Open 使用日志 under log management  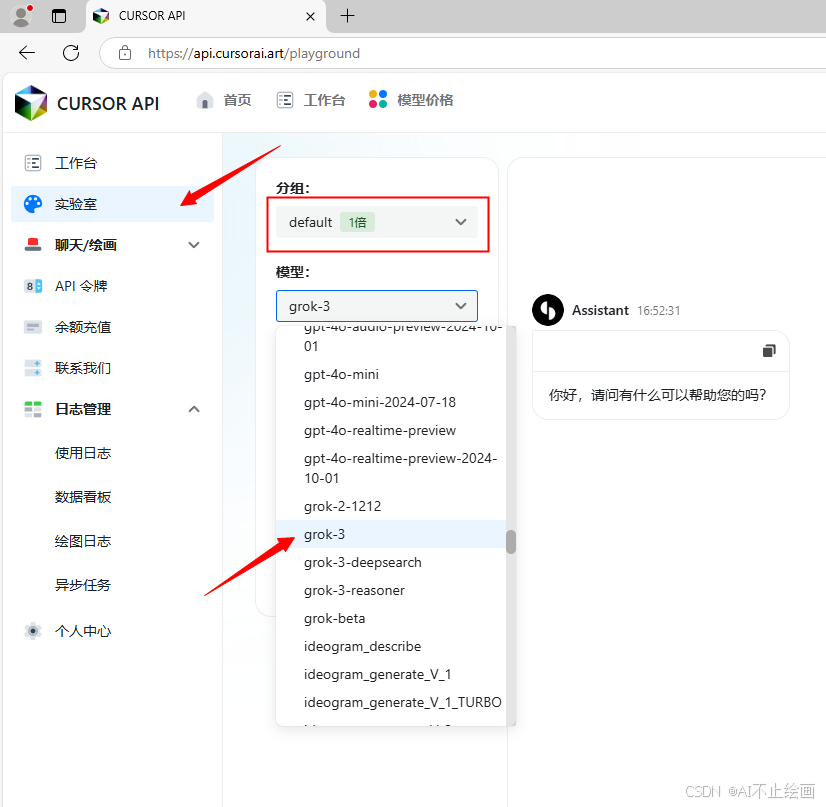(x=83, y=453)
